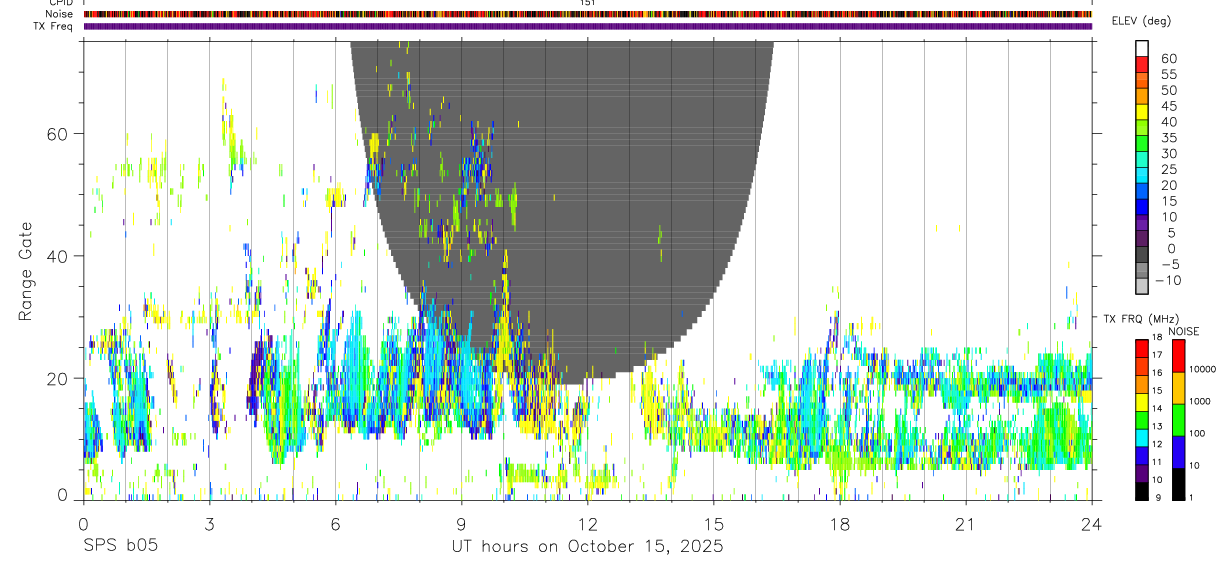Click the 60 label on the ELEV scale
Screen dimensions: 1228x567
click(x=1168, y=59)
